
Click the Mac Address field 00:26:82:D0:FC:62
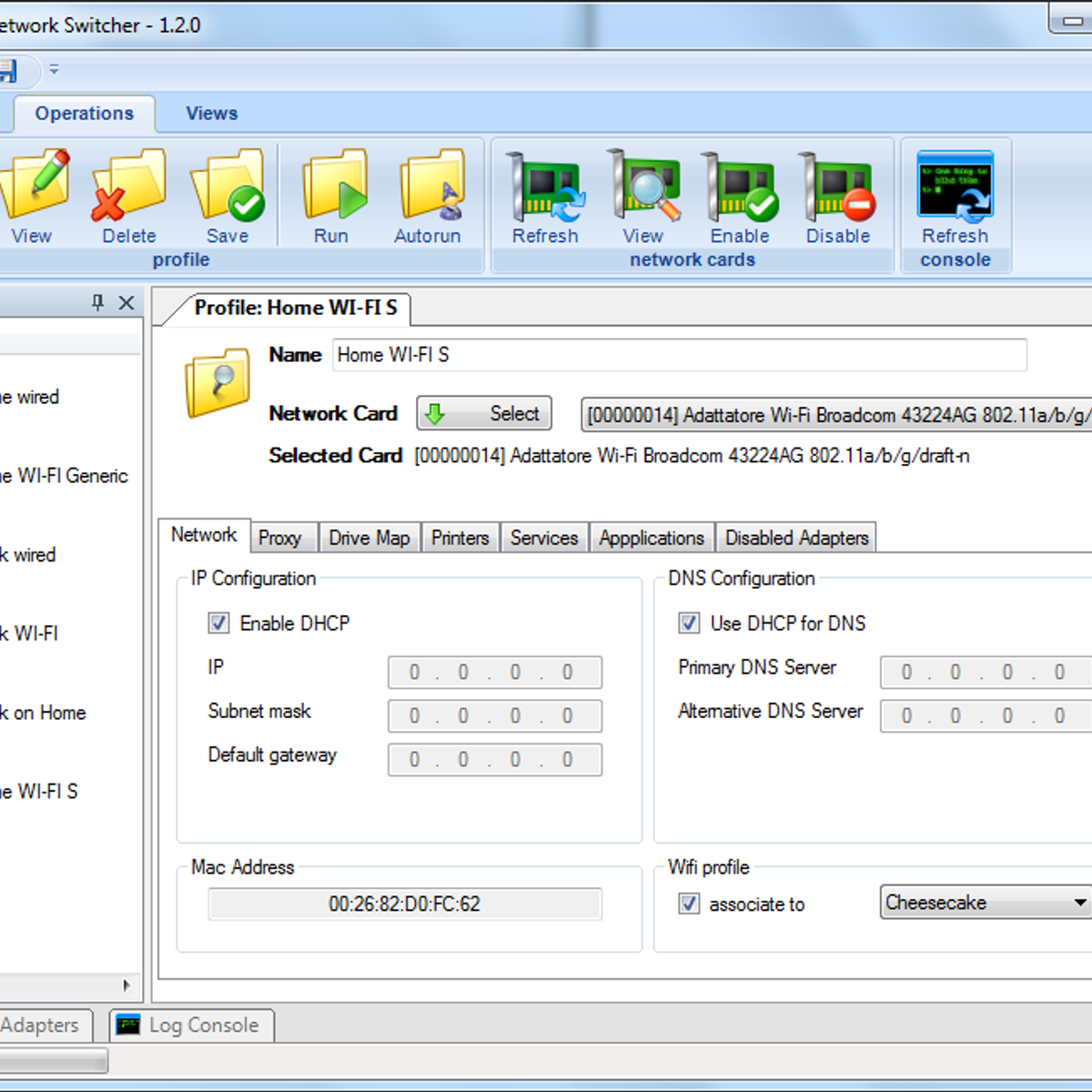pos(405,905)
